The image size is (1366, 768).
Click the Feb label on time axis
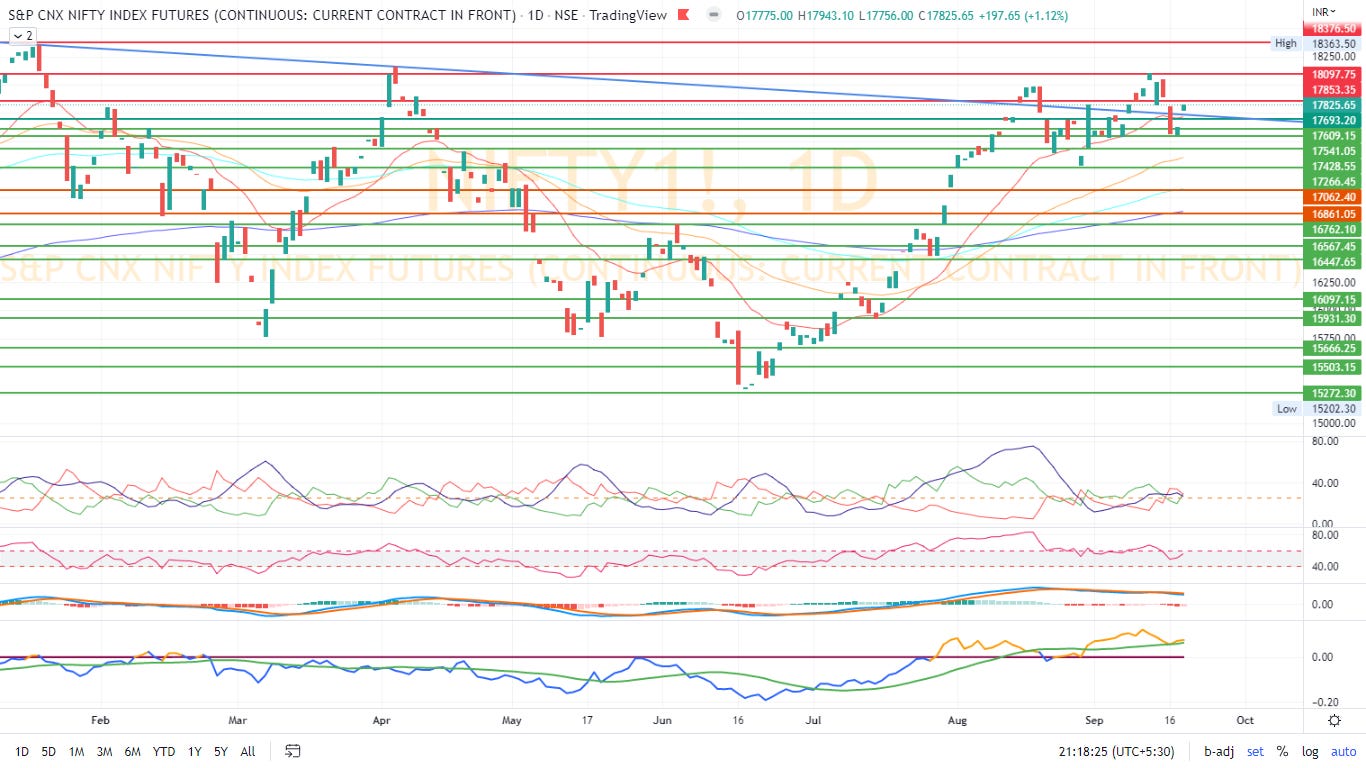(x=99, y=719)
